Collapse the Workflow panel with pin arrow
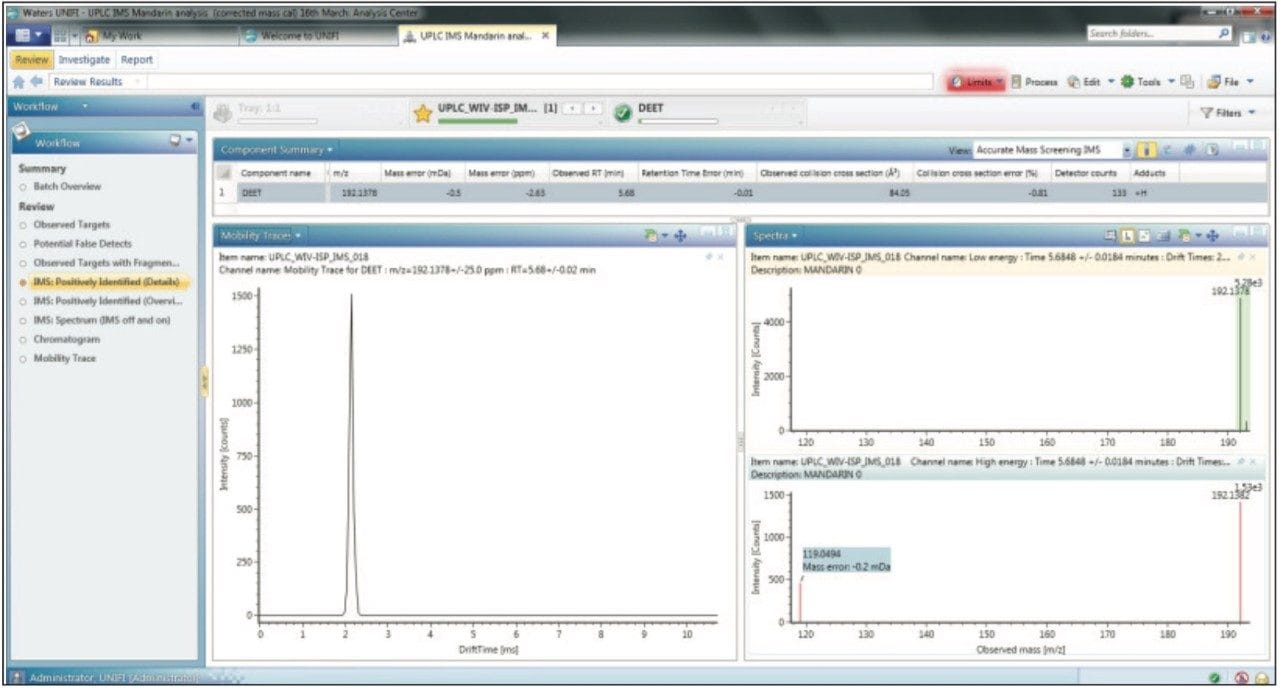Screen dimensions: 1280x689 pos(194,106)
